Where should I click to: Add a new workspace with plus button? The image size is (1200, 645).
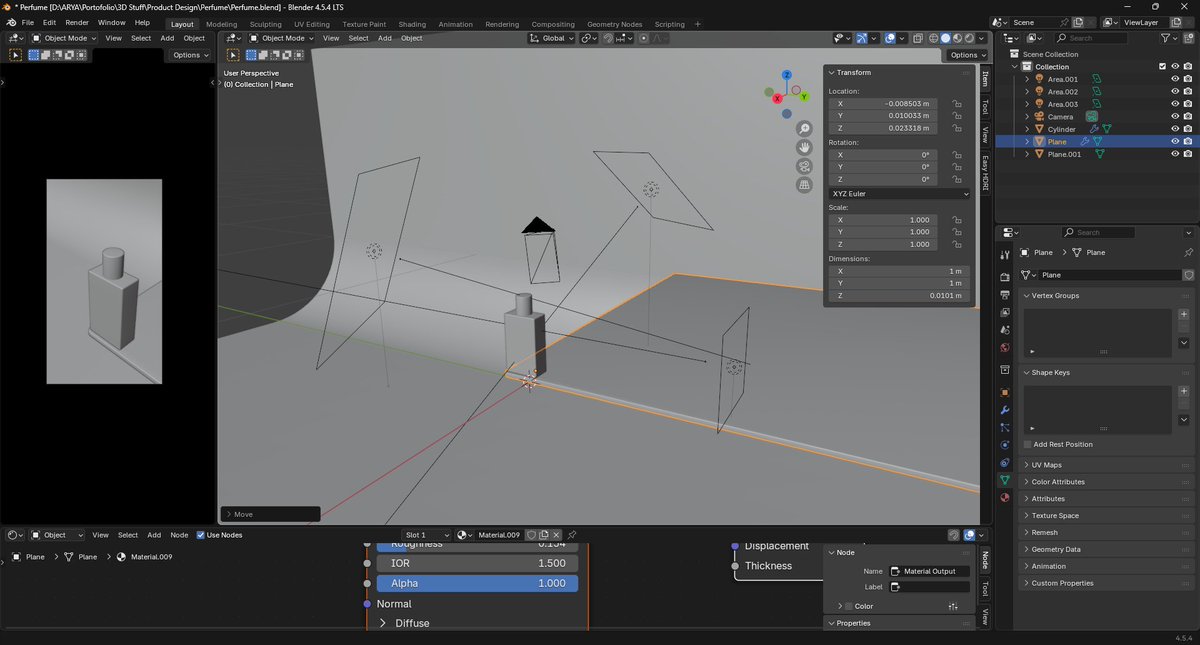click(698, 24)
